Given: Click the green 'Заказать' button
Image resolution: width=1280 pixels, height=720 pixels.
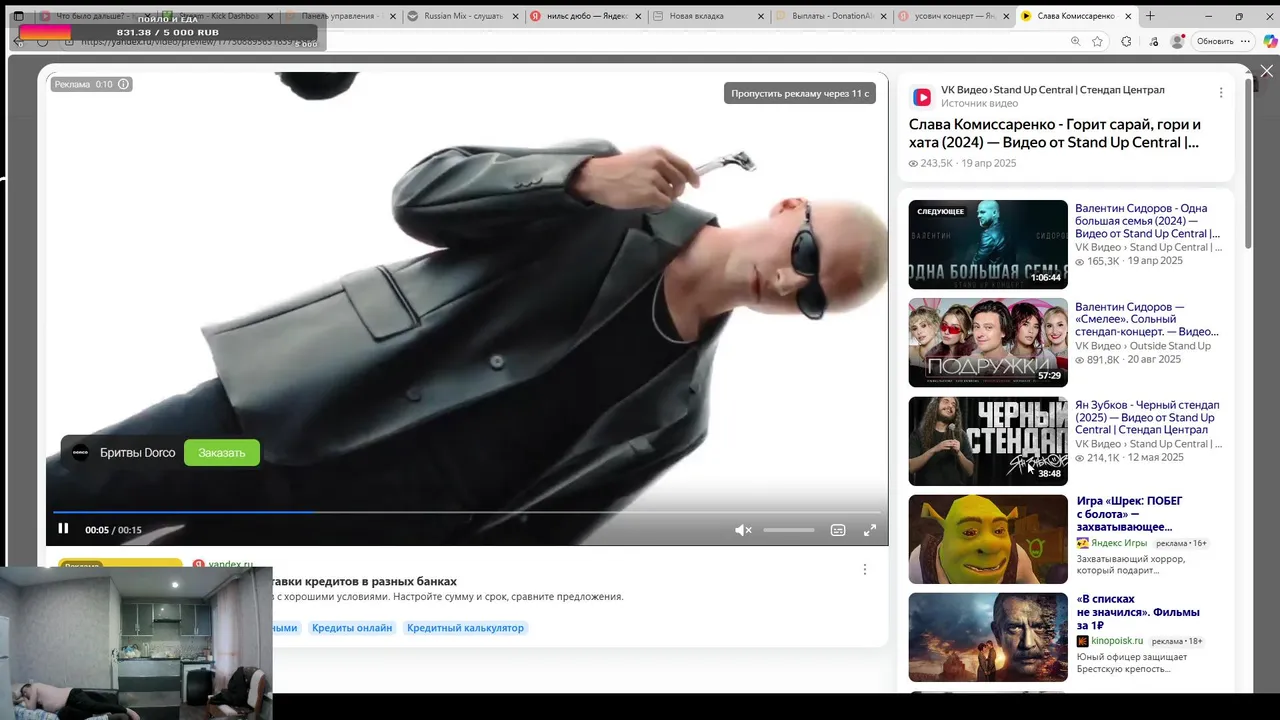Looking at the screenshot, I should [x=222, y=453].
